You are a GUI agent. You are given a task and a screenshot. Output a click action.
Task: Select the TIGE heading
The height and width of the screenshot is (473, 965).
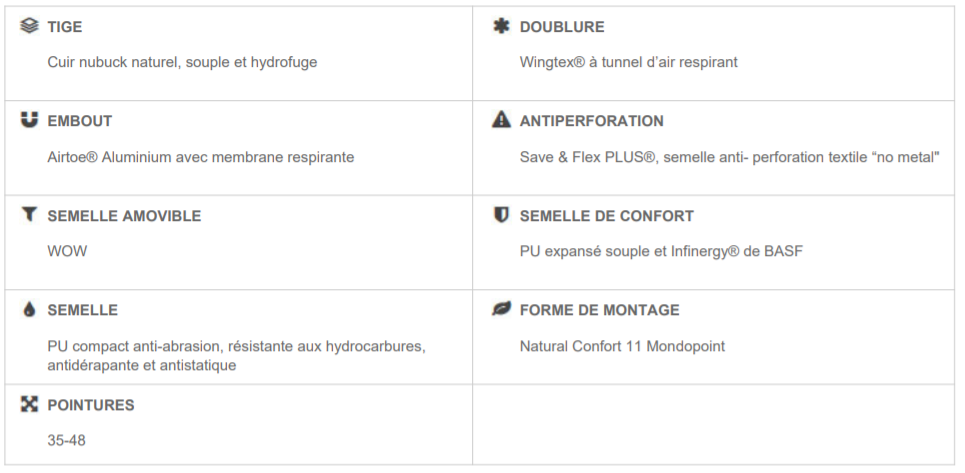tap(65, 27)
